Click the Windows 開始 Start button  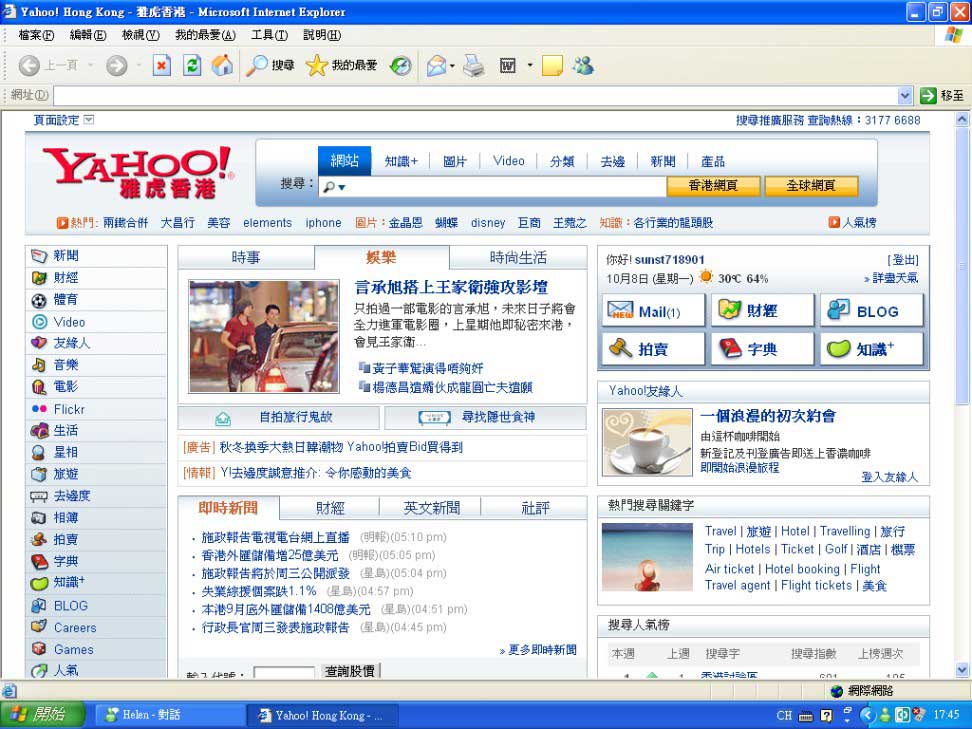click(x=42, y=715)
